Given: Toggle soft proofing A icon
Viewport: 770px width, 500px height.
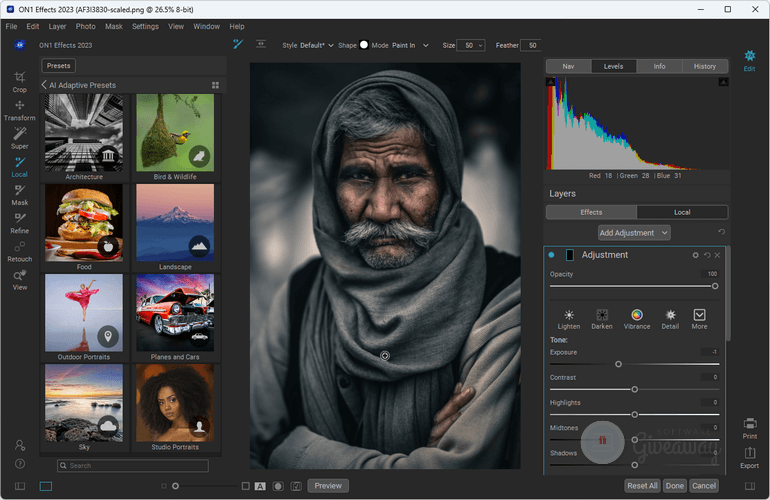Looking at the screenshot, I should pos(260,486).
